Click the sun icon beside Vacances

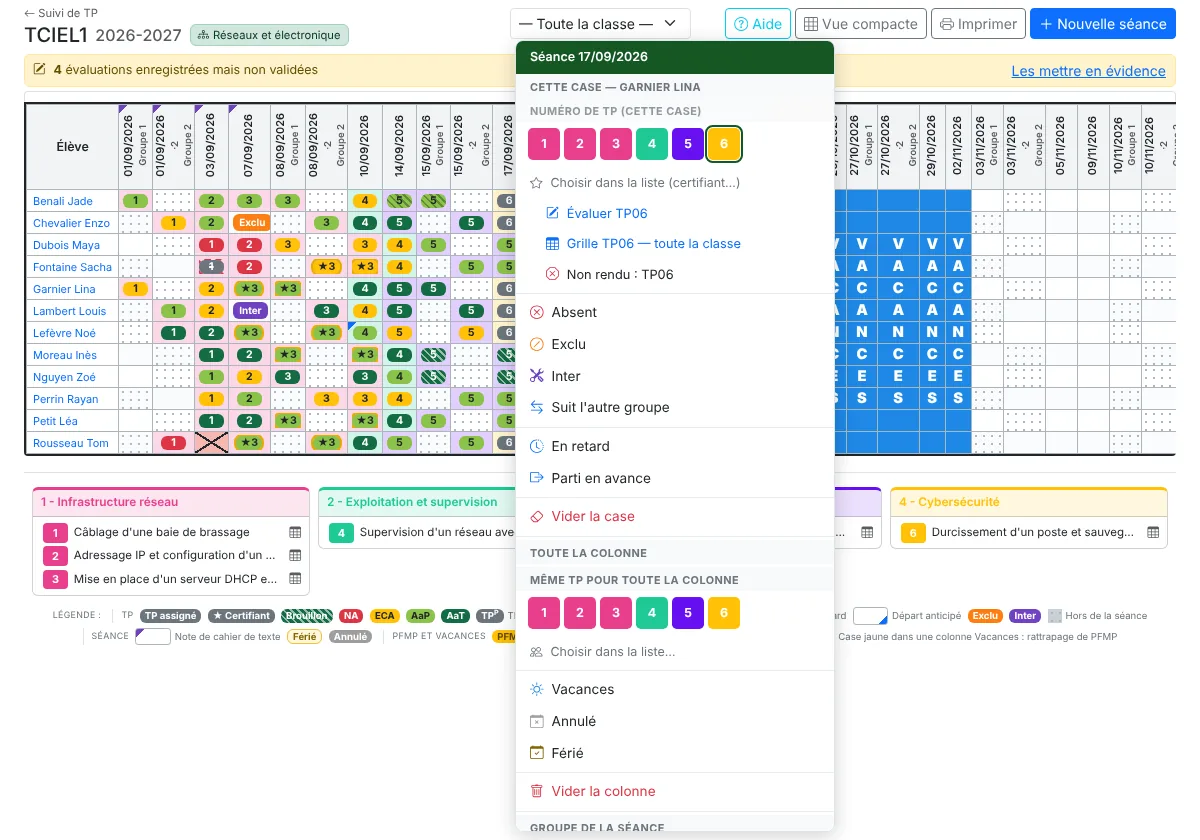(536, 689)
